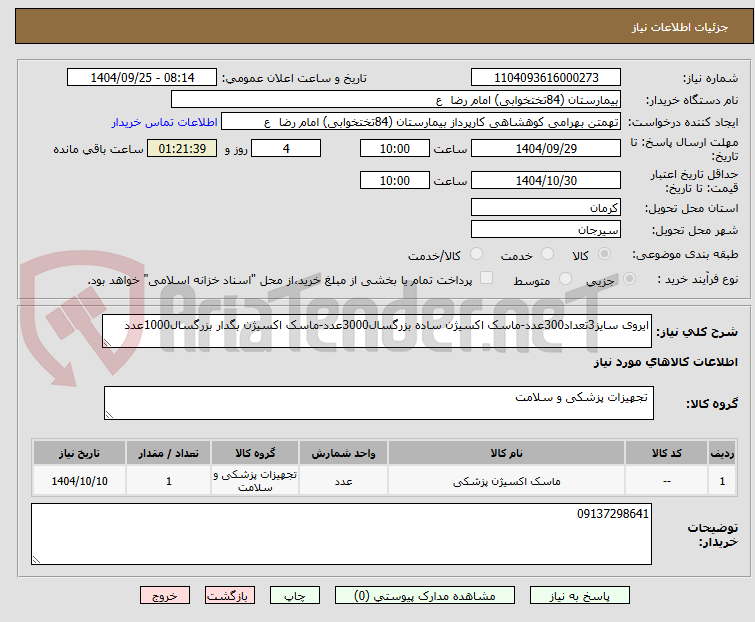
Task: Click the جزئیات اطلاعات نیاز page title
Action: (x=680, y=27)
